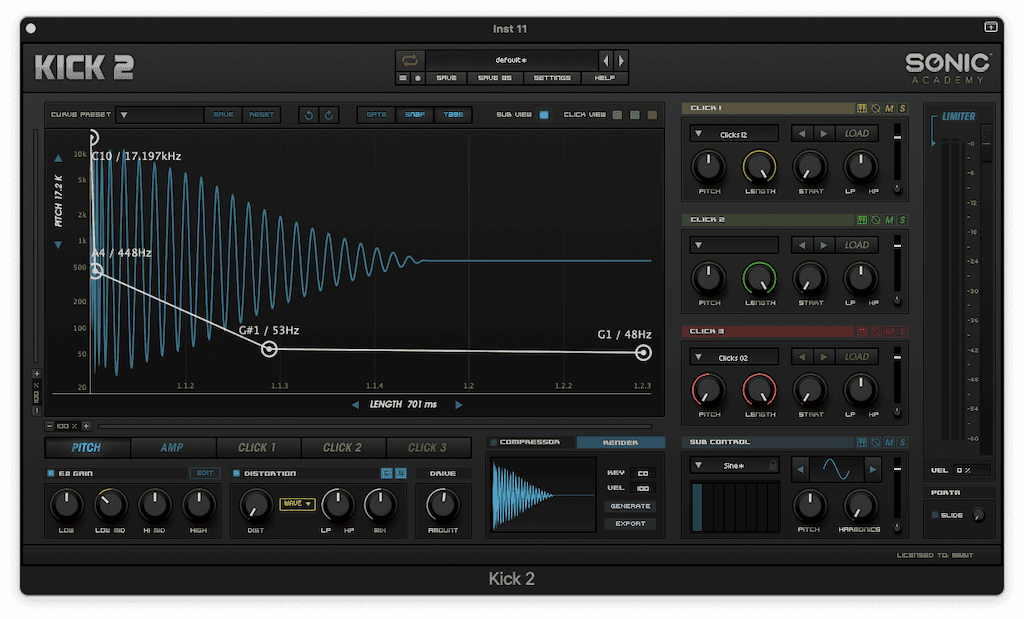Viewport: 1024px width, 619px height.
Task: Go to the next preset arrow
Action: pyautogui.click(x=621, y=61)
